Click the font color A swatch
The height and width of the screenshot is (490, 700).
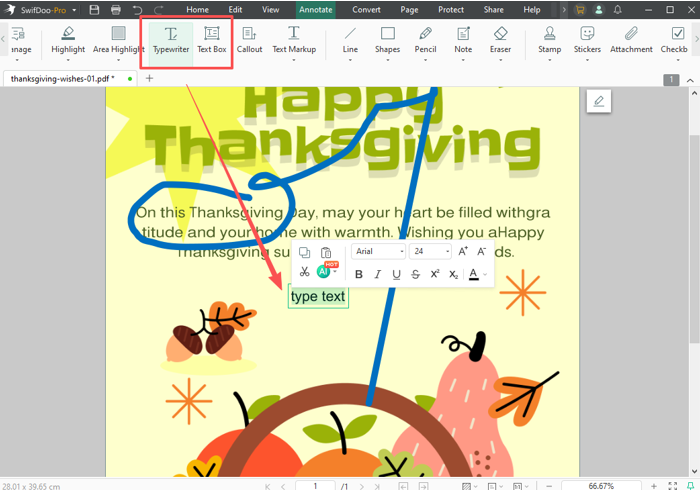(474, 274)
